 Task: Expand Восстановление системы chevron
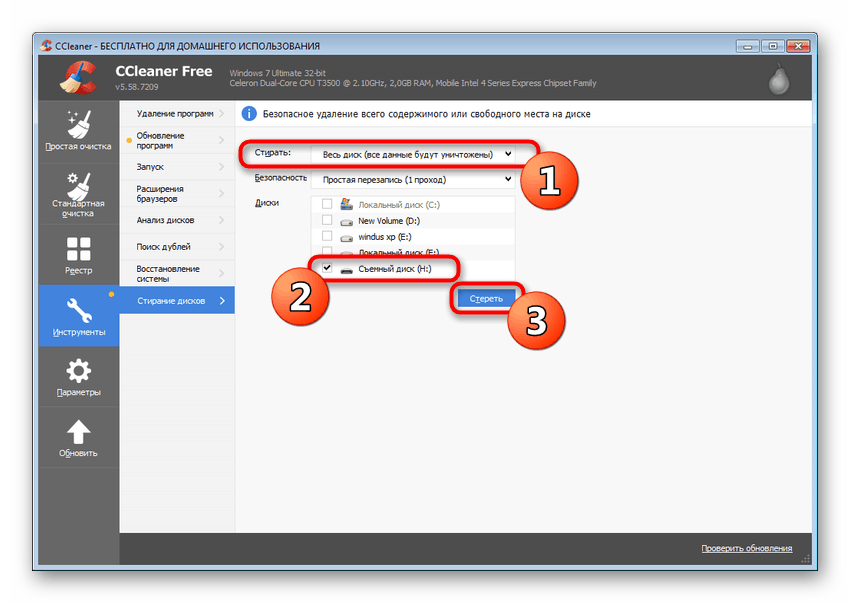pyautogui.click(x=222, y=273)
